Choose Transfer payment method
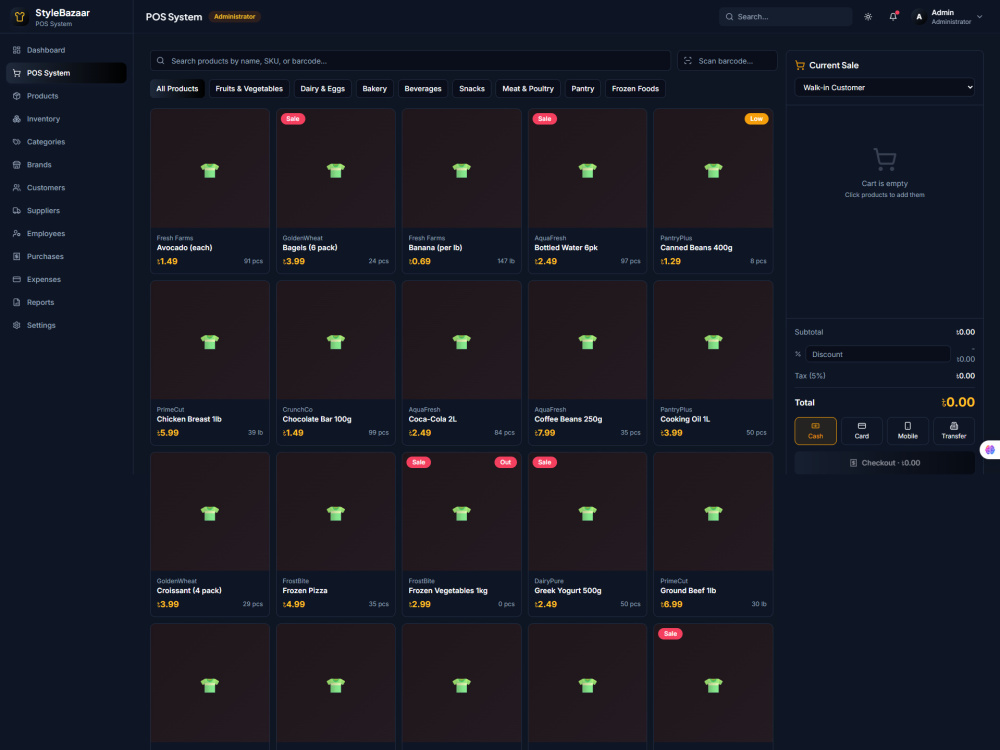 pyautogui.click(x=954, y=430)
